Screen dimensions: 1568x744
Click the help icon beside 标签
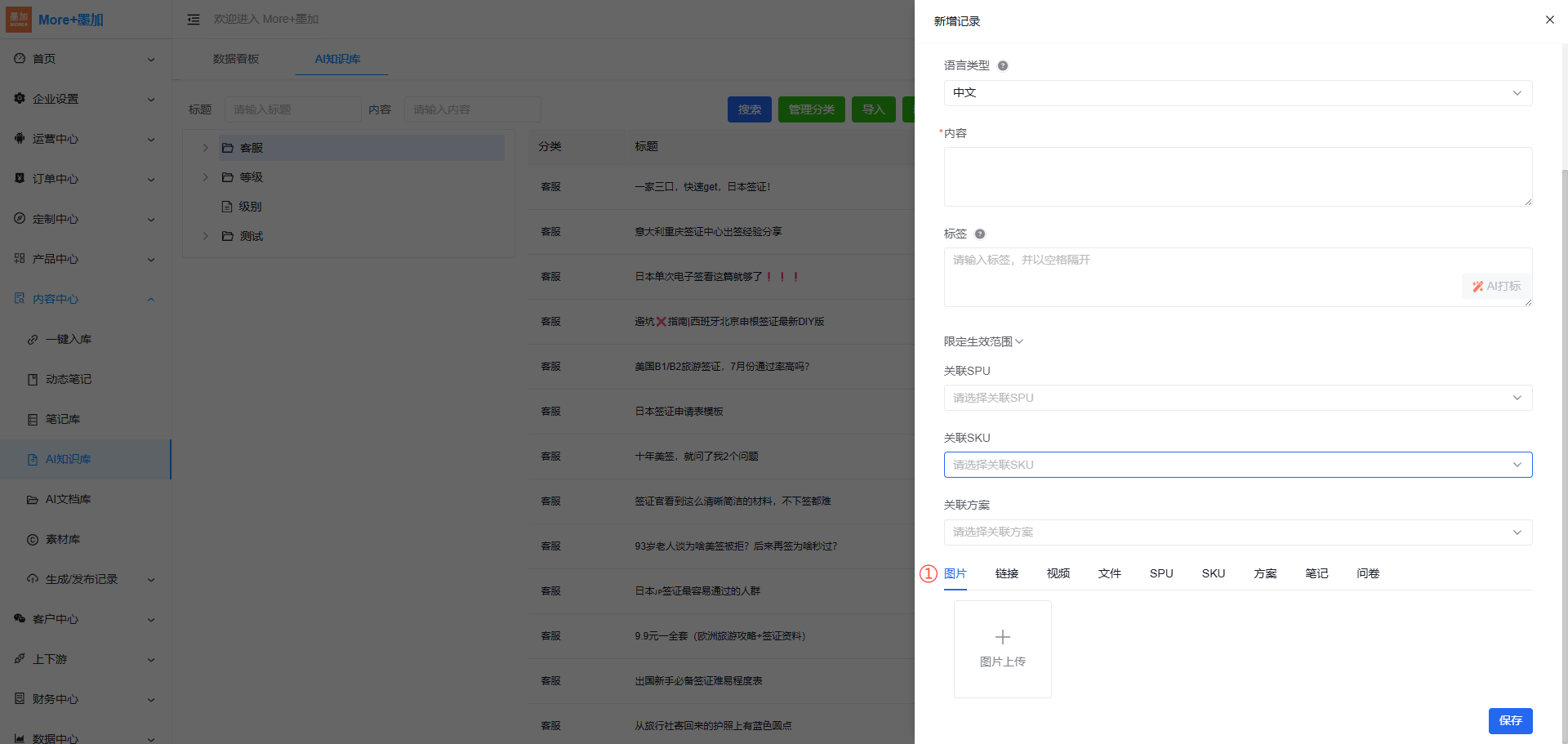[x=980, y=234]
